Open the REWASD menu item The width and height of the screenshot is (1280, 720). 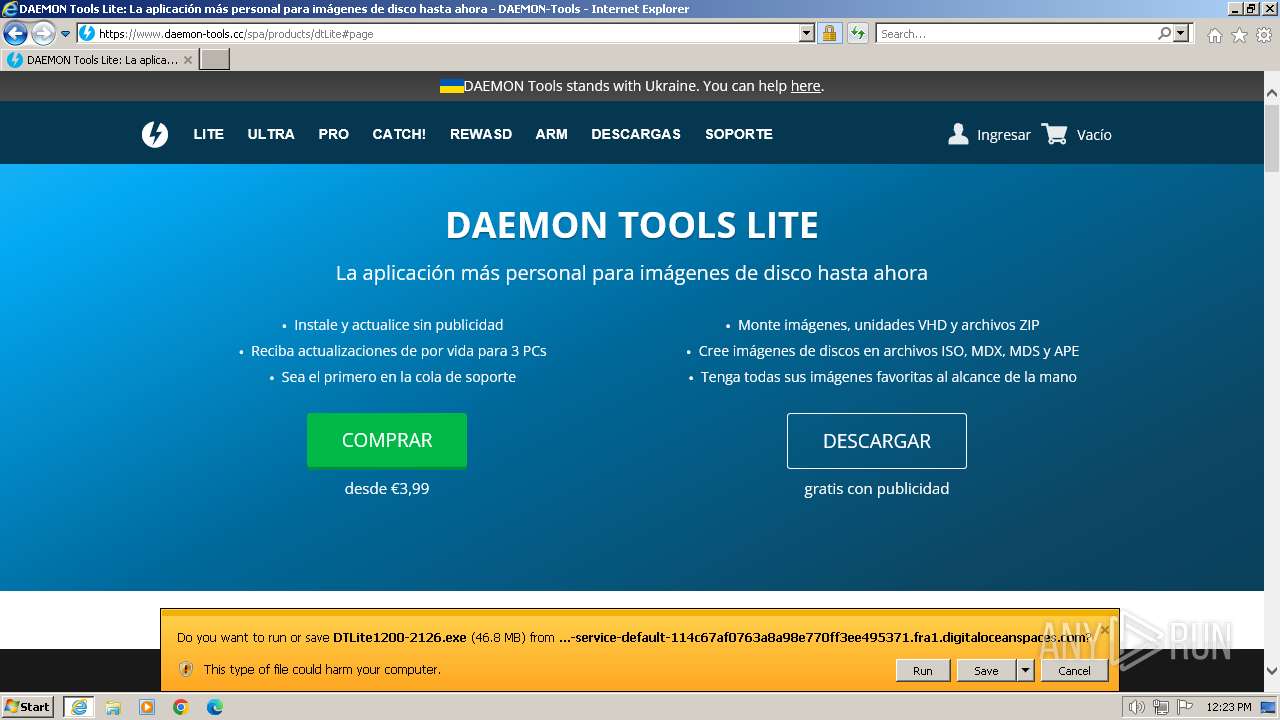[x=481, y=134]
